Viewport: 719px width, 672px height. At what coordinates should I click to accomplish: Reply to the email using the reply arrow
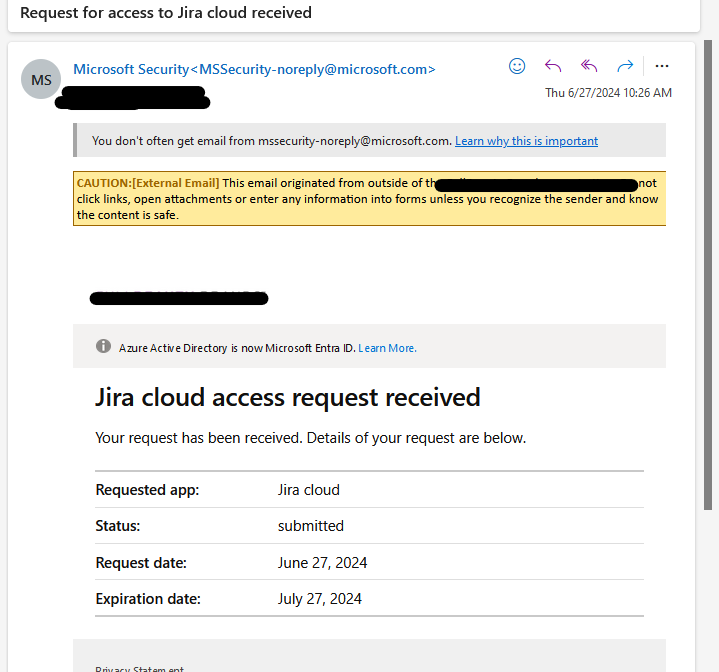(553, 66)
